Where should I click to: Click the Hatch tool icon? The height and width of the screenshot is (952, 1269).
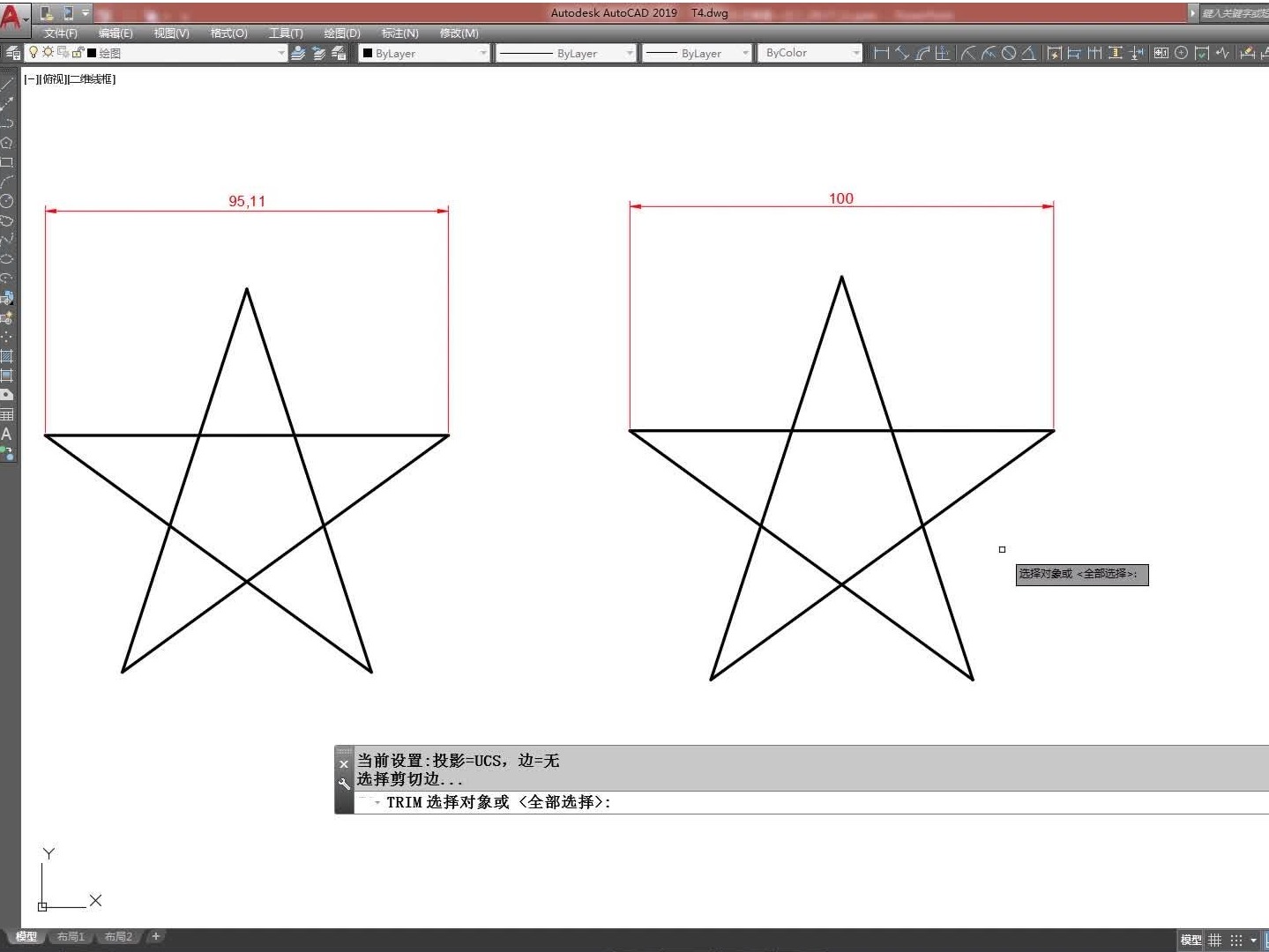click(x=7, y=356)
